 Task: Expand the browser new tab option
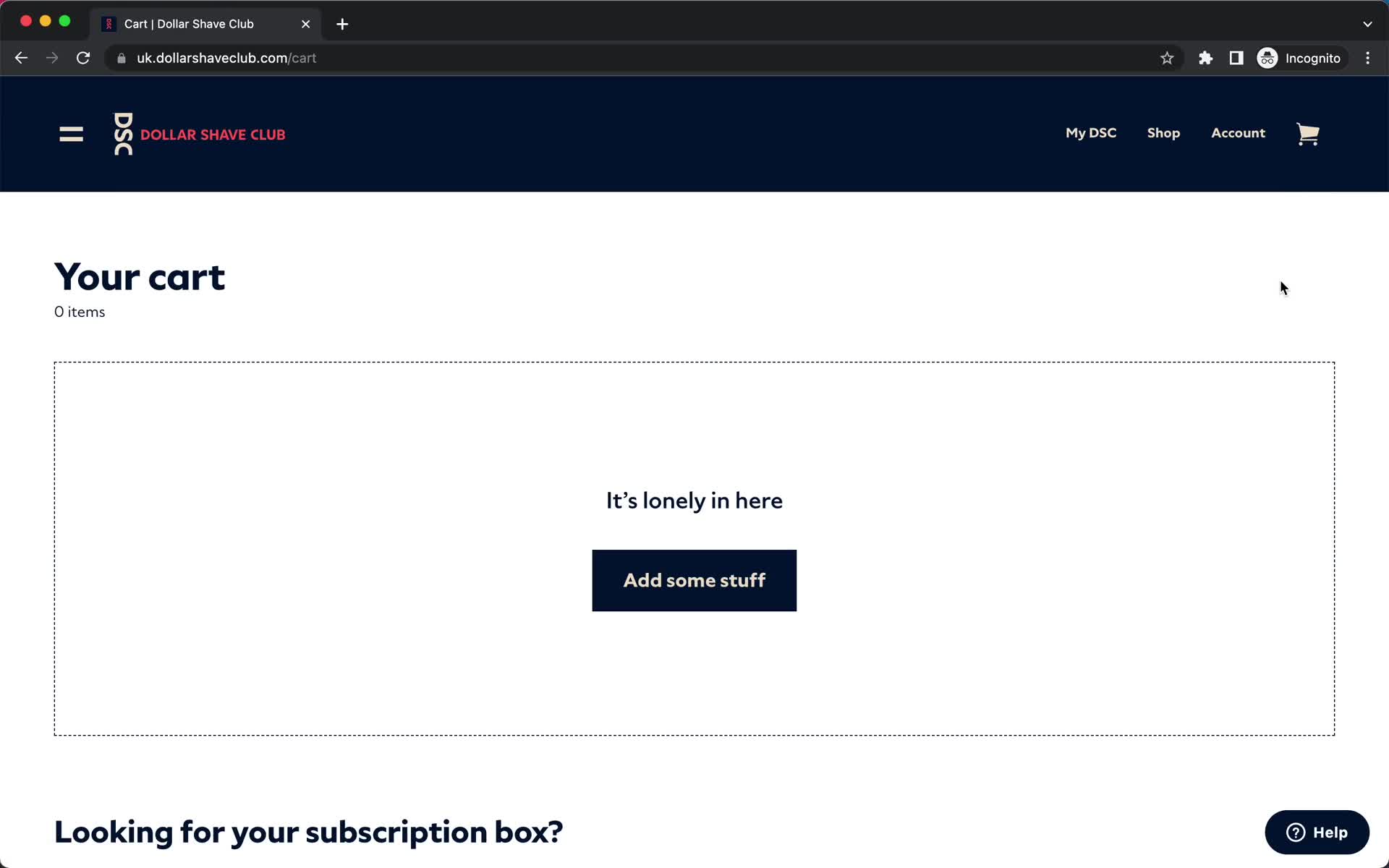click(342, 23)
